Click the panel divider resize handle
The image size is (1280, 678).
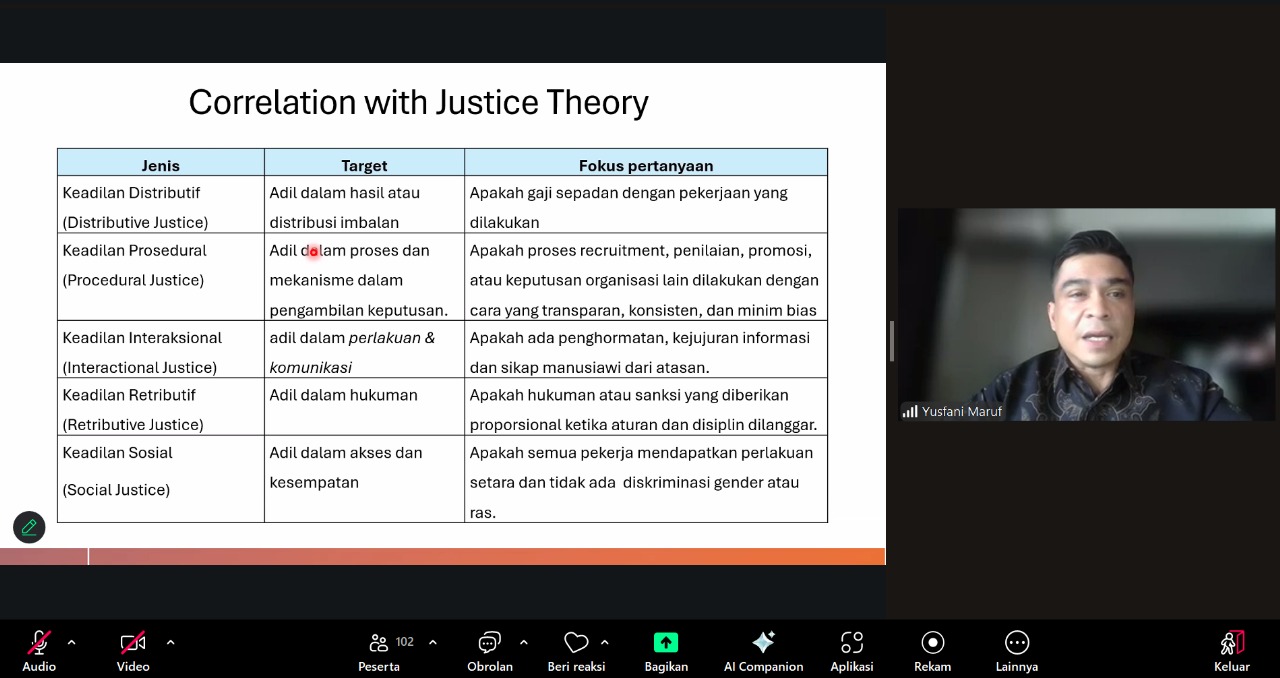click(x=891, y=341)
